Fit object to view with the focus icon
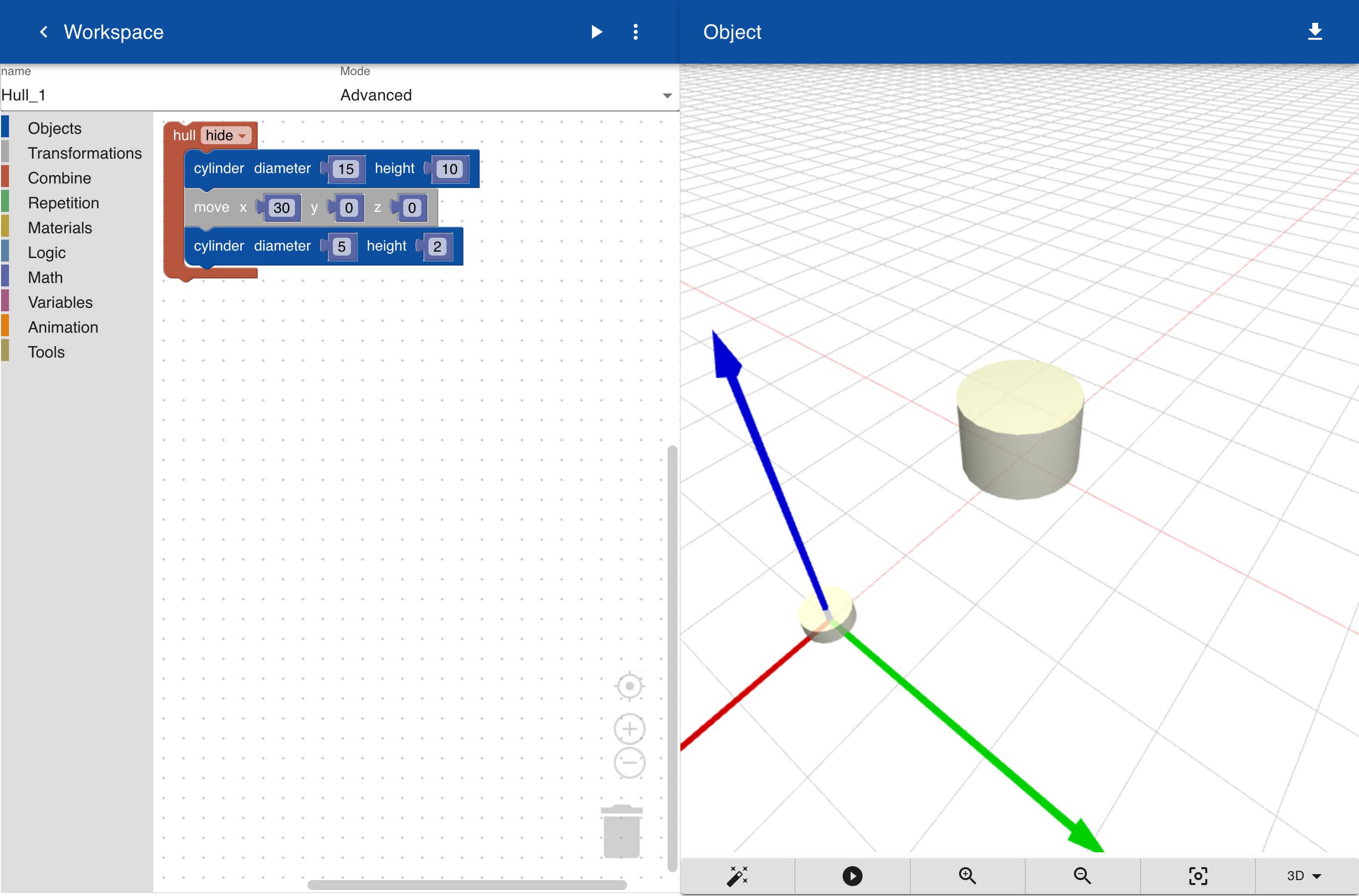Image resolution: width=1359 pixels, height=896 pixels. [x=1198, y=876]
